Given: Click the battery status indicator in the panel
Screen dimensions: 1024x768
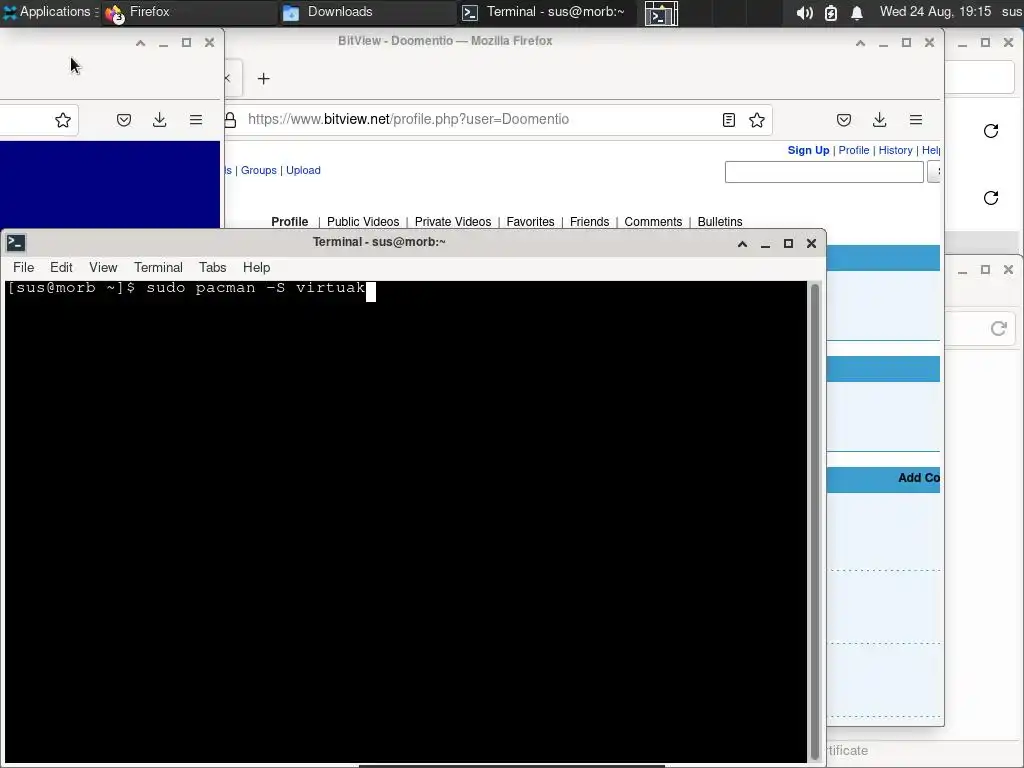Looking at the screenshot, I should 830,12.
